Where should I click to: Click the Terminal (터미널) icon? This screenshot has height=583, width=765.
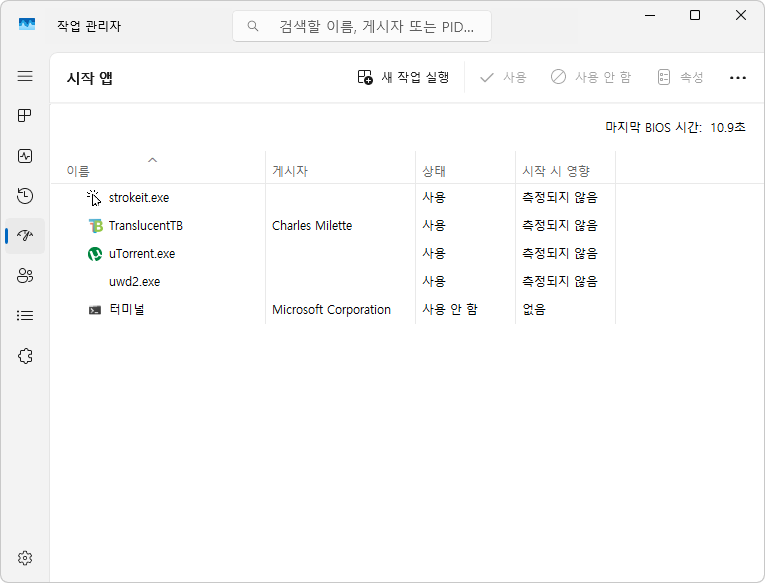tap(95, 310)
